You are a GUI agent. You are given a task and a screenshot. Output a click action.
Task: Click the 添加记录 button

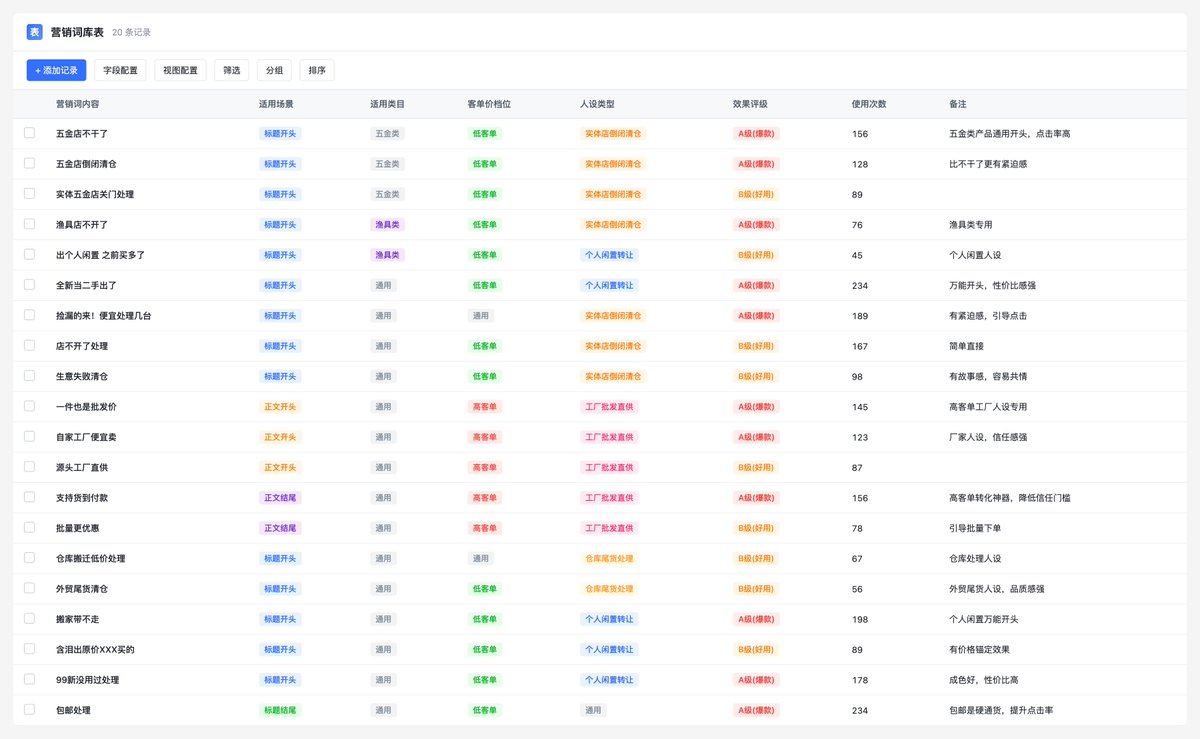tap(56, 70)
